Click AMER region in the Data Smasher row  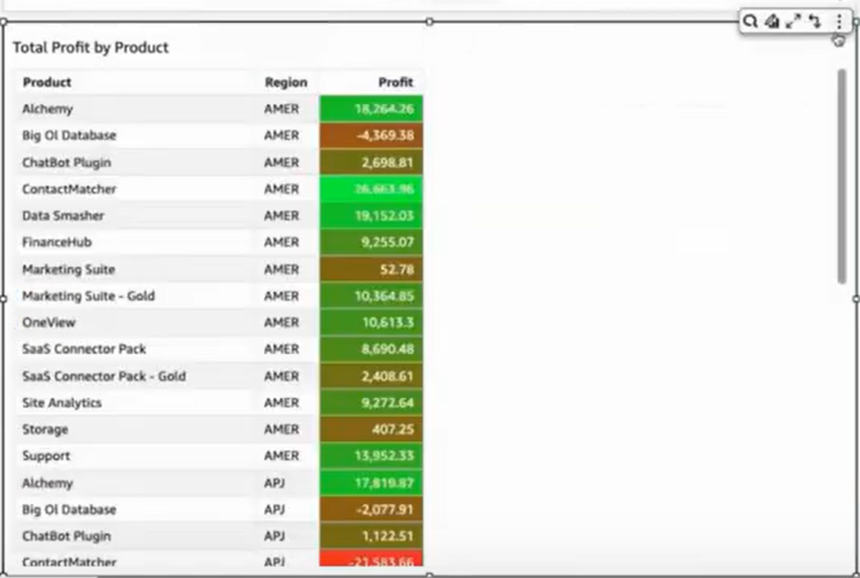tap(281, 216)
